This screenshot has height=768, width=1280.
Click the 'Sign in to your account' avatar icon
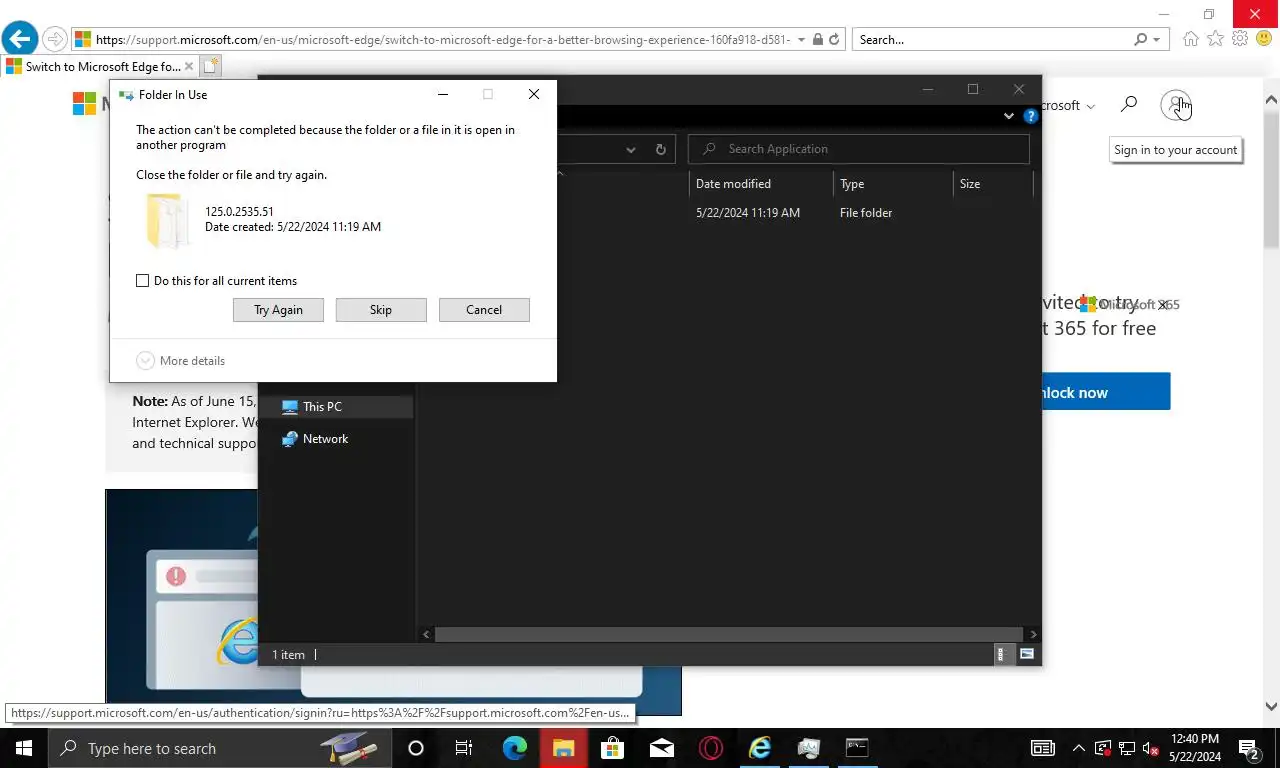click(x=1176, y=105)
